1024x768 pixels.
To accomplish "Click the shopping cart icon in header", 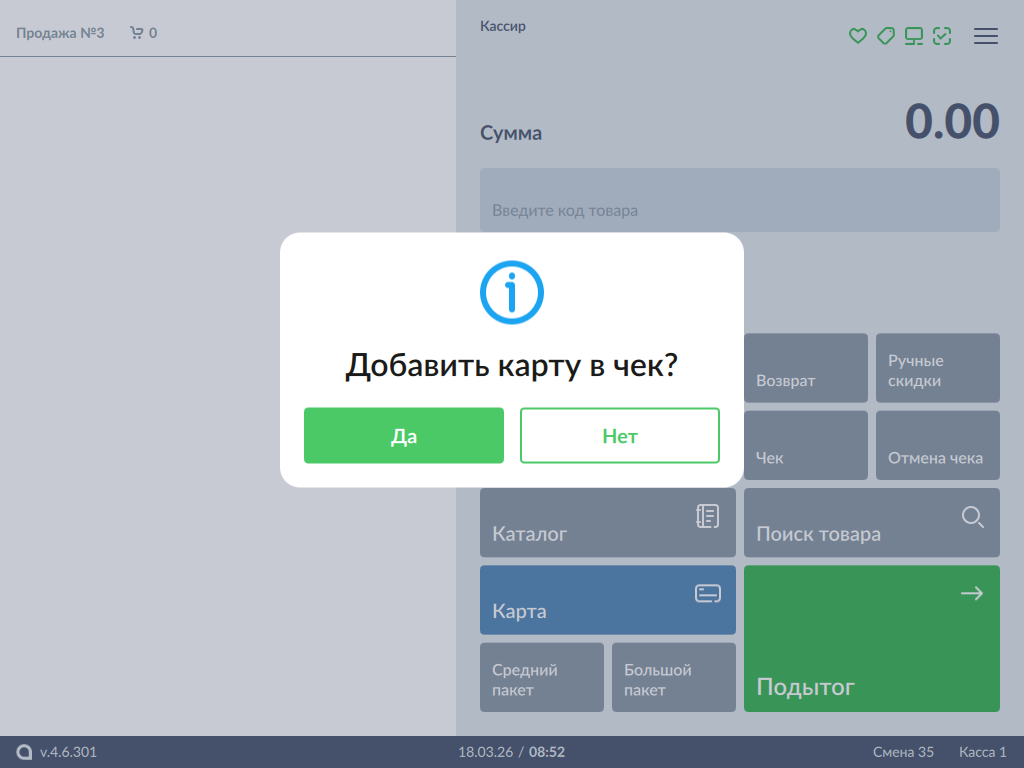I will coord(137,33).
